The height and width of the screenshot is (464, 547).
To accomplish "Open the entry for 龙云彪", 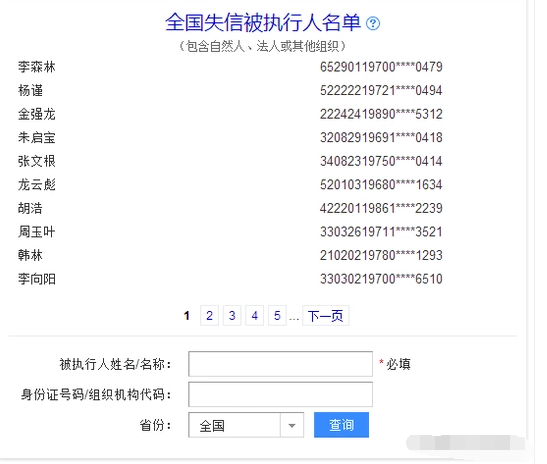I will pyautogui.click(x=37, y=185).
